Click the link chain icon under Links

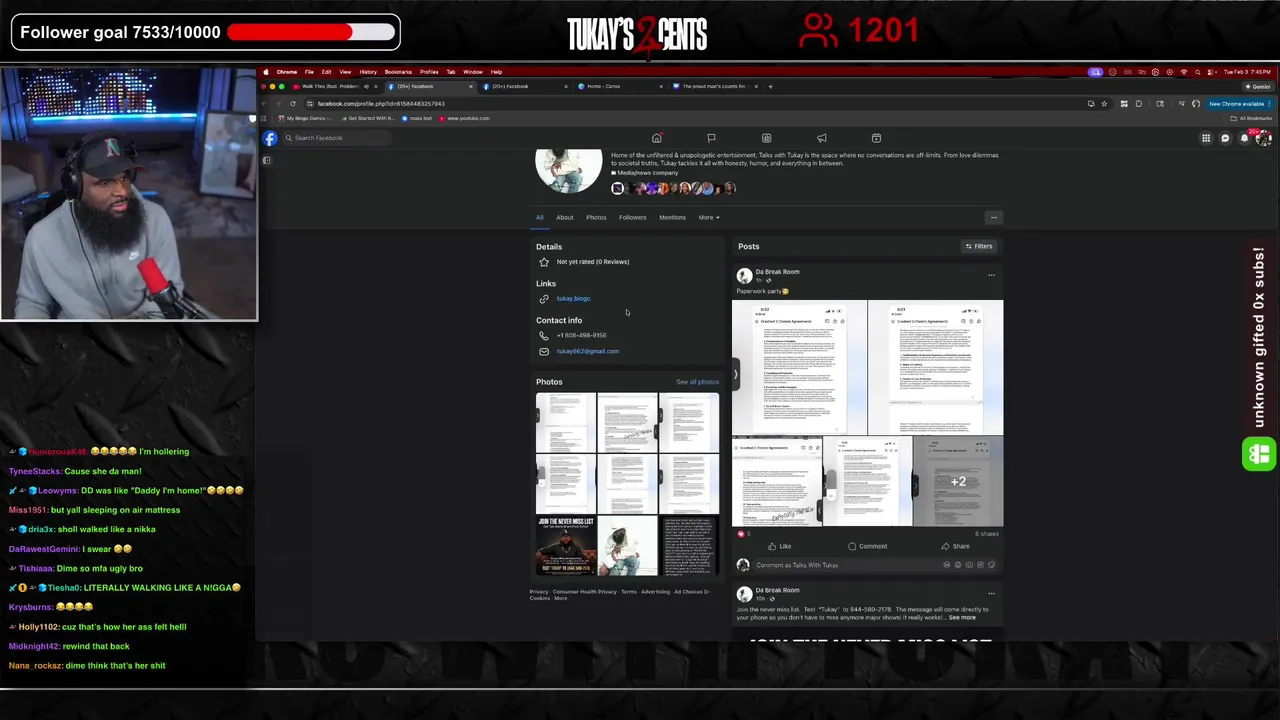click(544, 299)
